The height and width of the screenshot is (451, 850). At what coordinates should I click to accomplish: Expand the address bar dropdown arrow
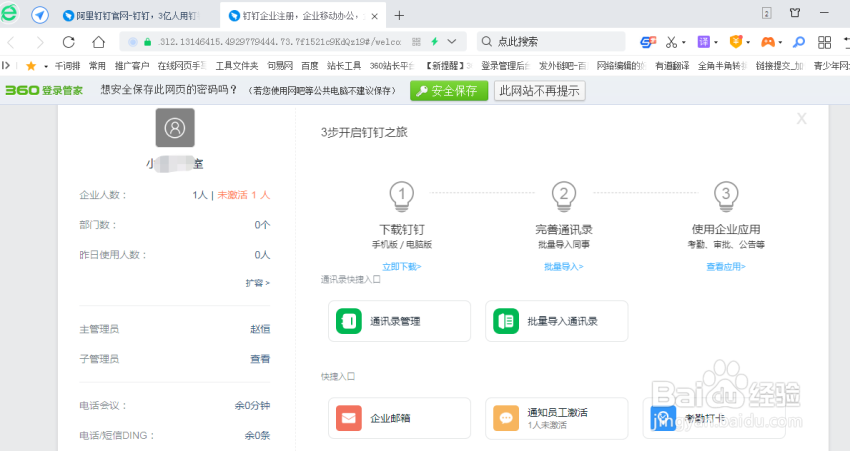tap(452, 42)
